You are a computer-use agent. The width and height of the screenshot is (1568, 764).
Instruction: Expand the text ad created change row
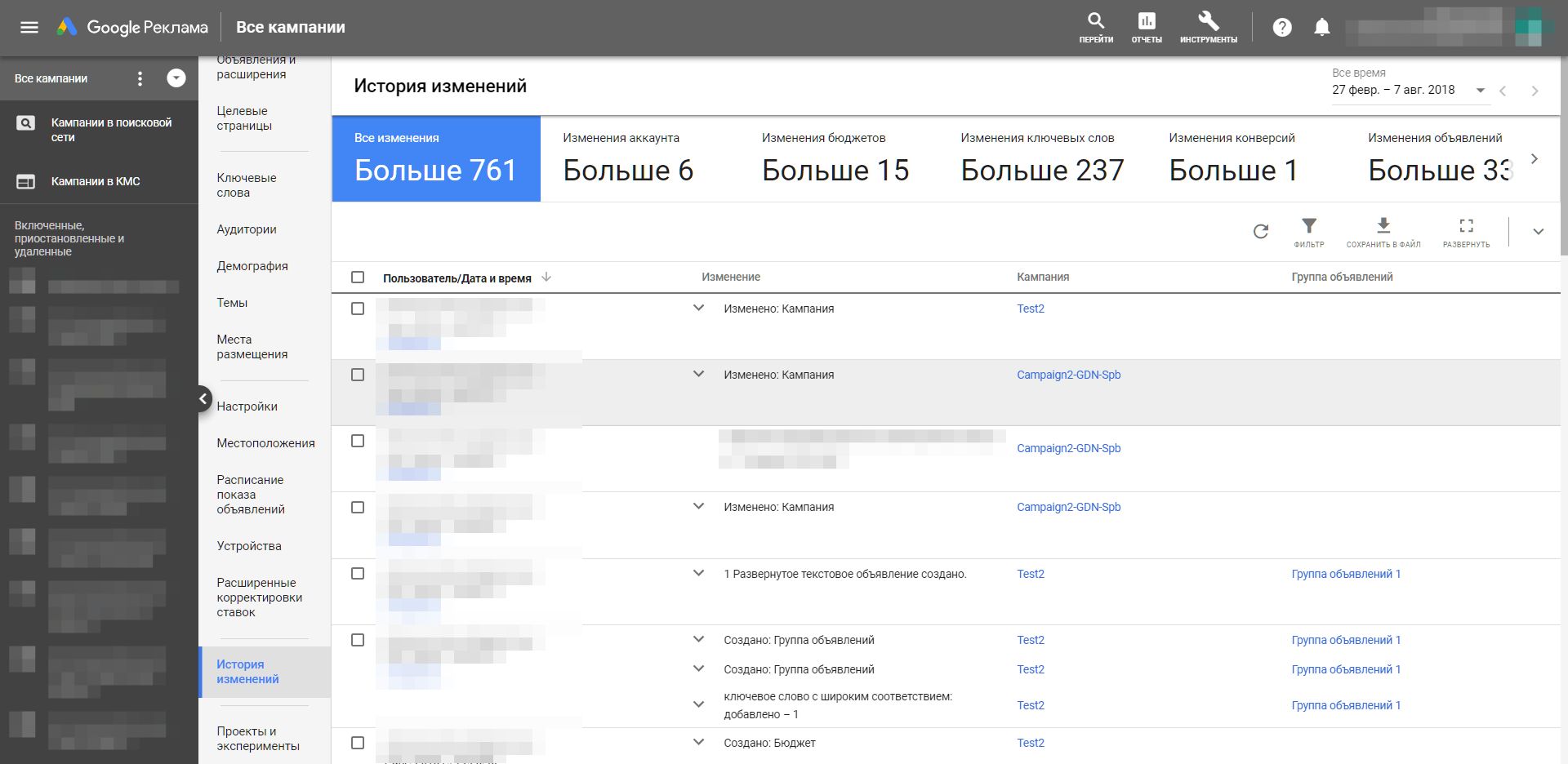698,574
